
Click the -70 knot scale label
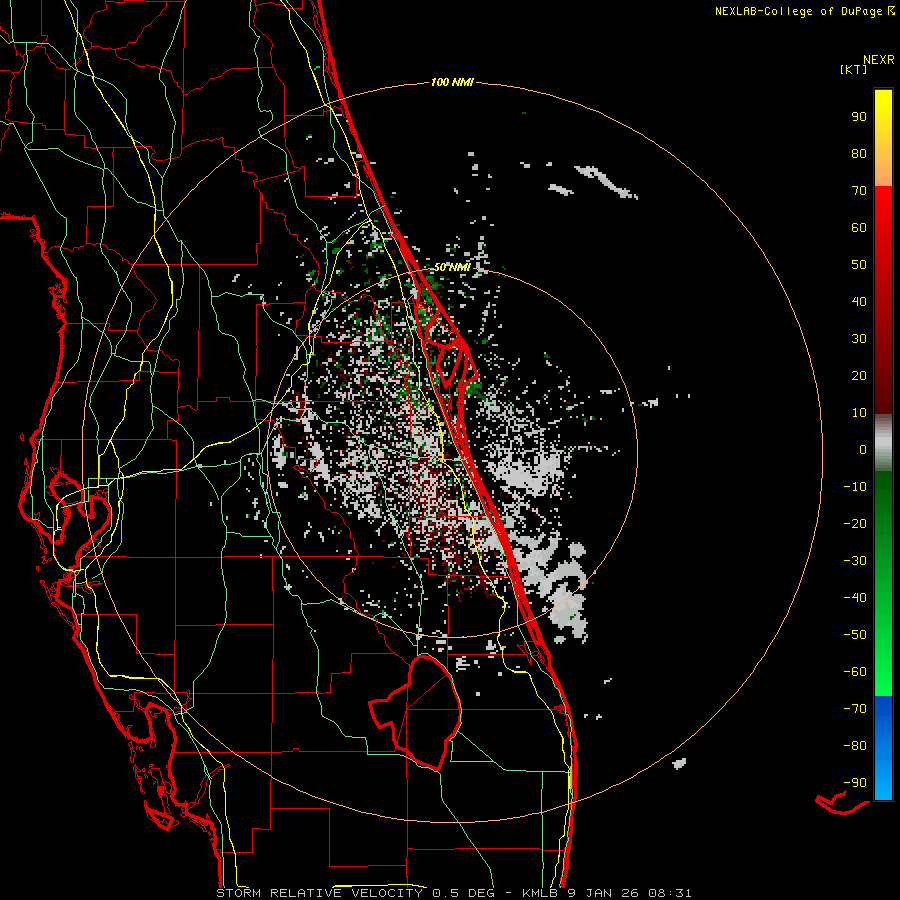click(x=855, y=708)
